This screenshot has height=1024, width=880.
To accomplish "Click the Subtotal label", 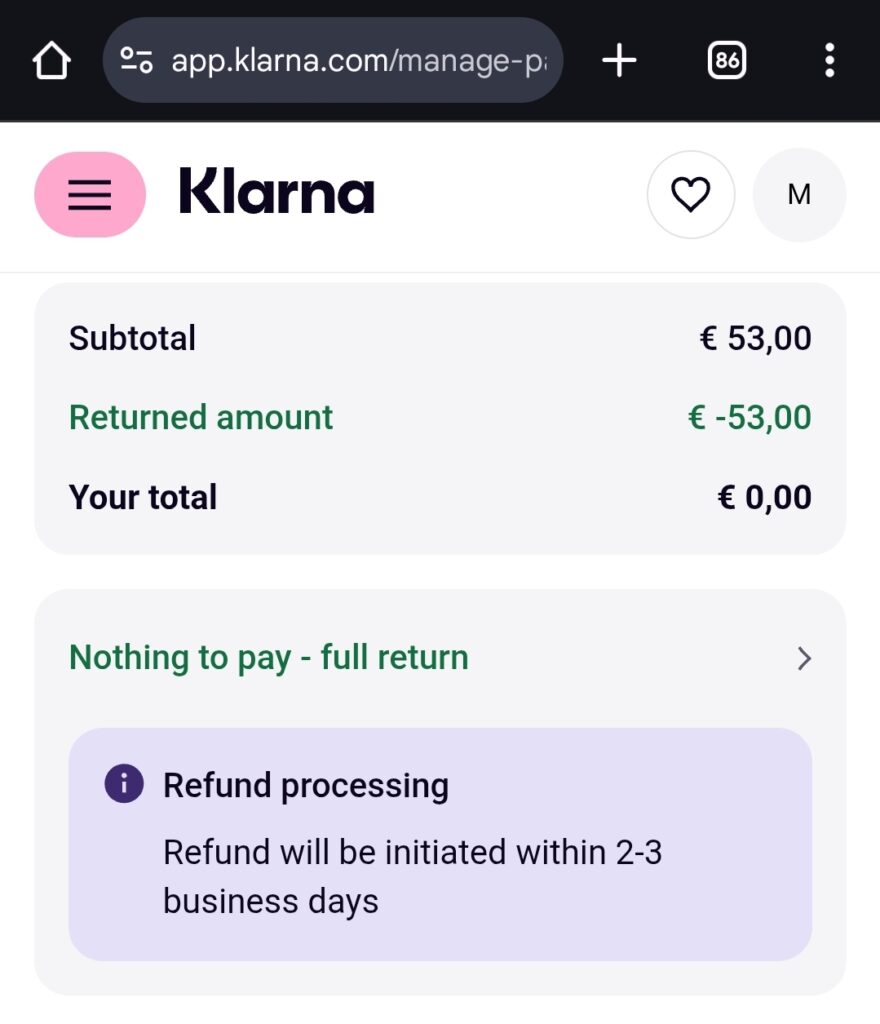I will coord(133,338).
